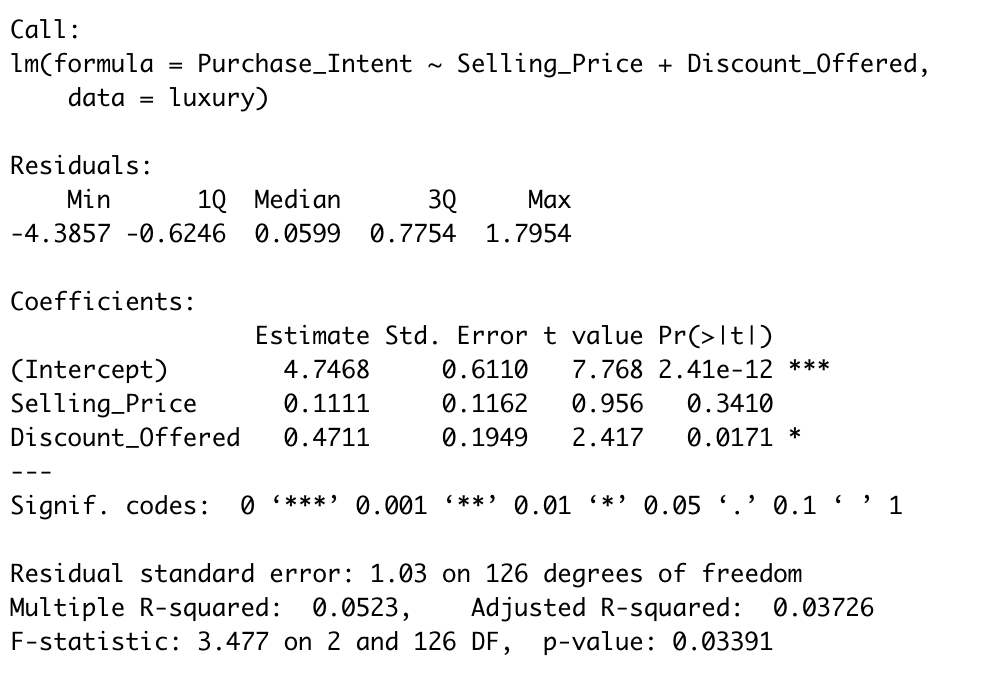Click the 'Coefficients:' heading
Image resolution: width=990 pixels, height=674 pixels.
coord(103,301)
